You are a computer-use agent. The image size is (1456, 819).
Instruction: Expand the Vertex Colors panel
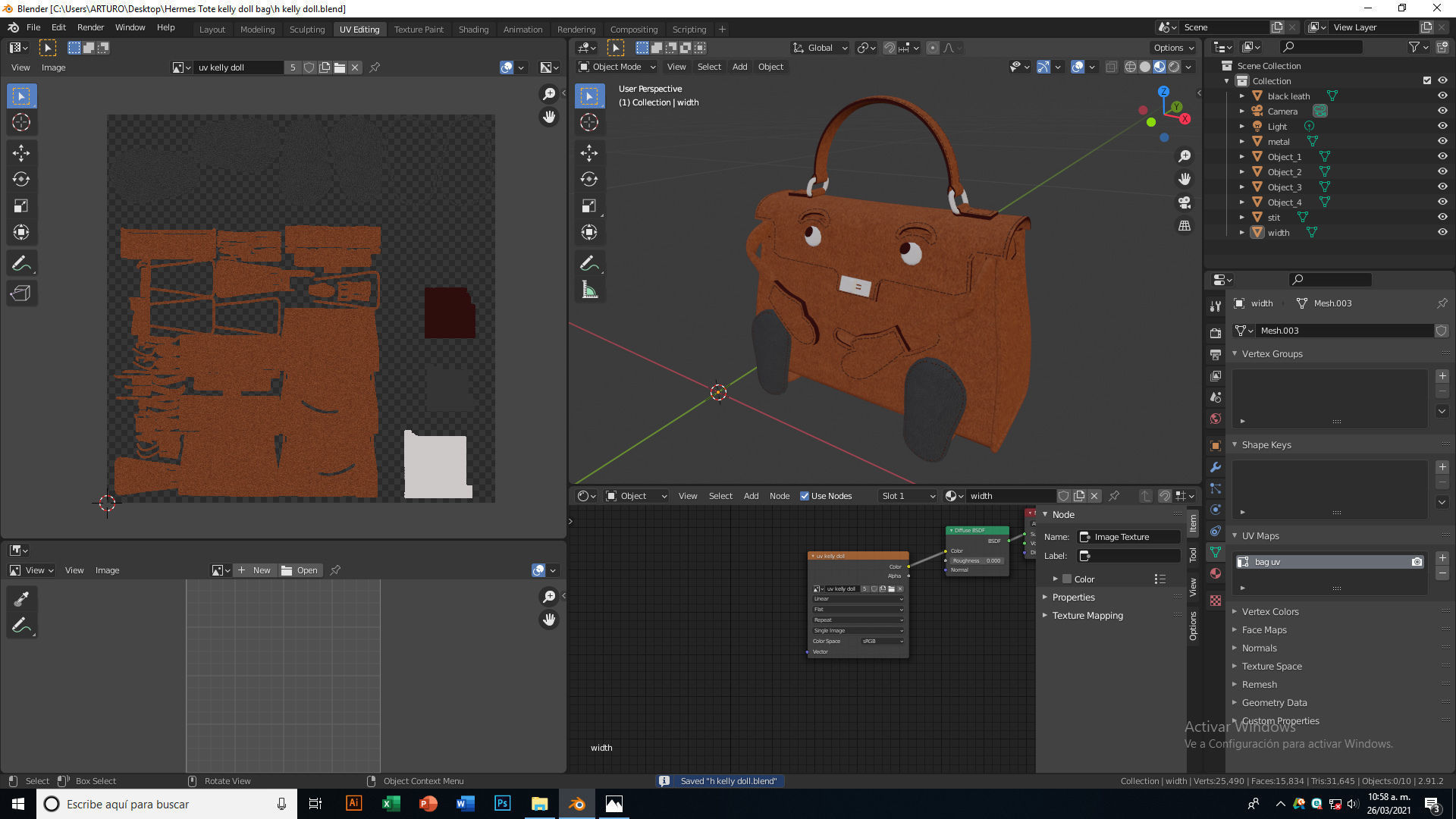(x=1270, y=611)
